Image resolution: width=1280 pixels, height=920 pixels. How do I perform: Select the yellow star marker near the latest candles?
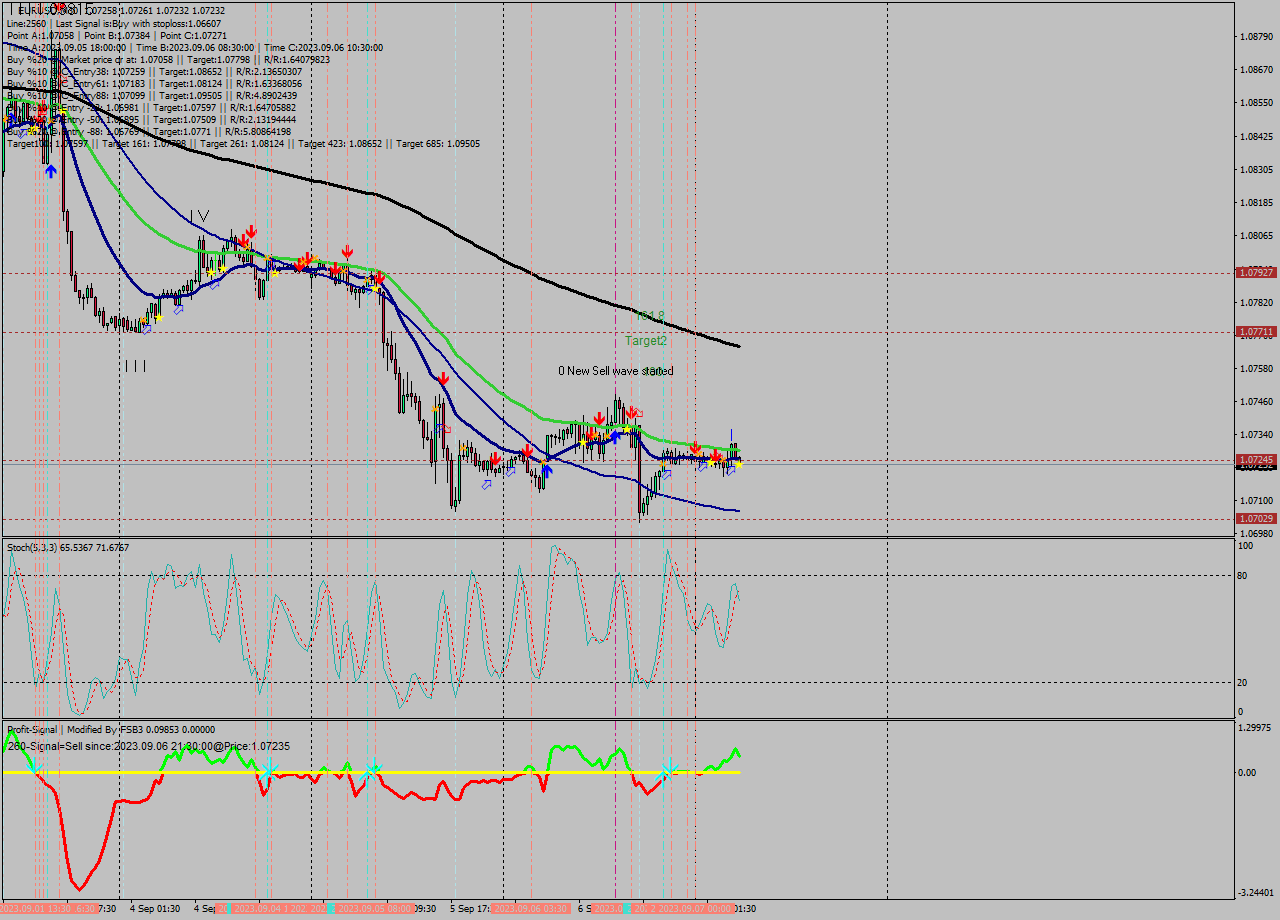[x=739, y=465]
